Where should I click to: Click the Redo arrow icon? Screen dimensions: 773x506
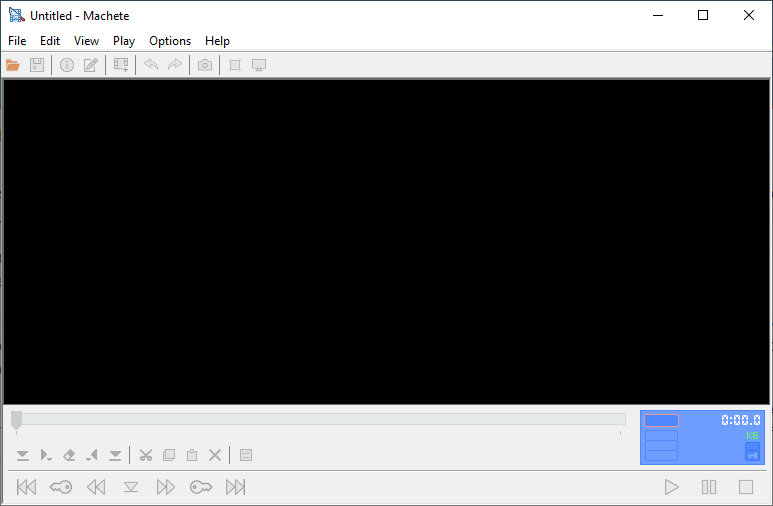point(175,65)
